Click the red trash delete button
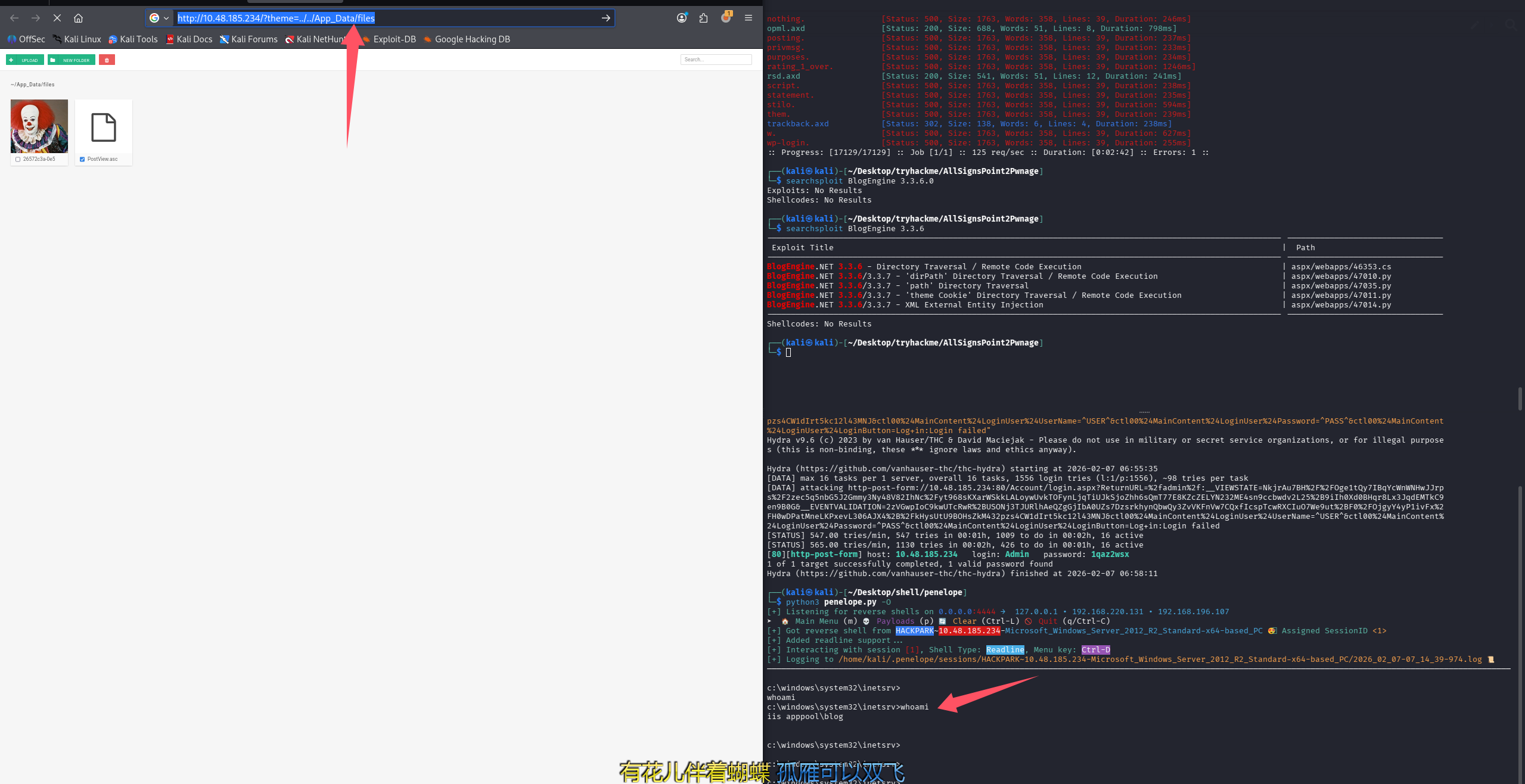Viewport: 1525px width, 784px height. click(107, 60)
